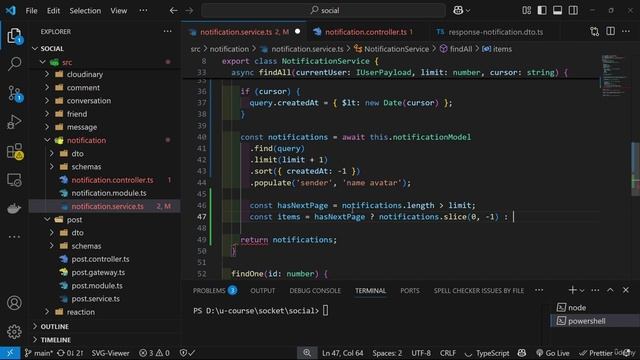Change the CRLF line ending
640x360 pixels.
448,353
